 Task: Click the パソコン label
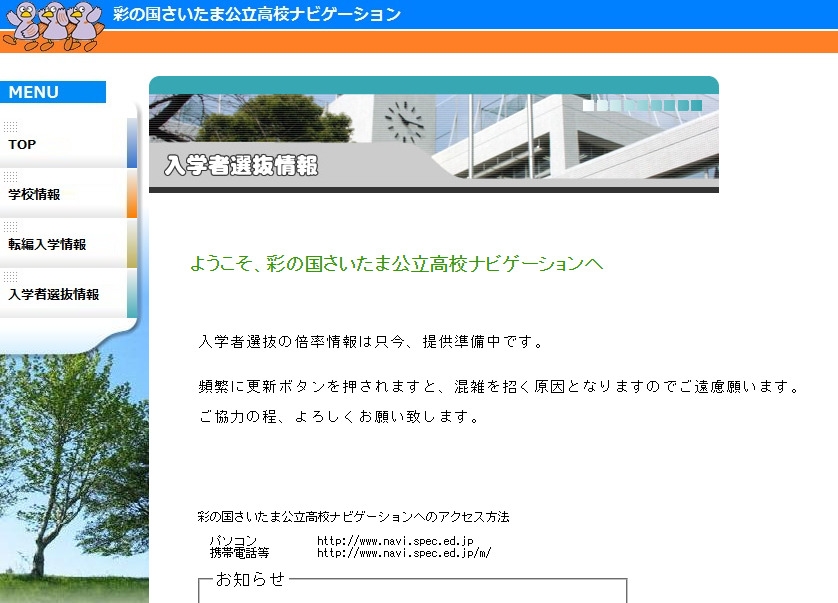click(x=233, y=540)
